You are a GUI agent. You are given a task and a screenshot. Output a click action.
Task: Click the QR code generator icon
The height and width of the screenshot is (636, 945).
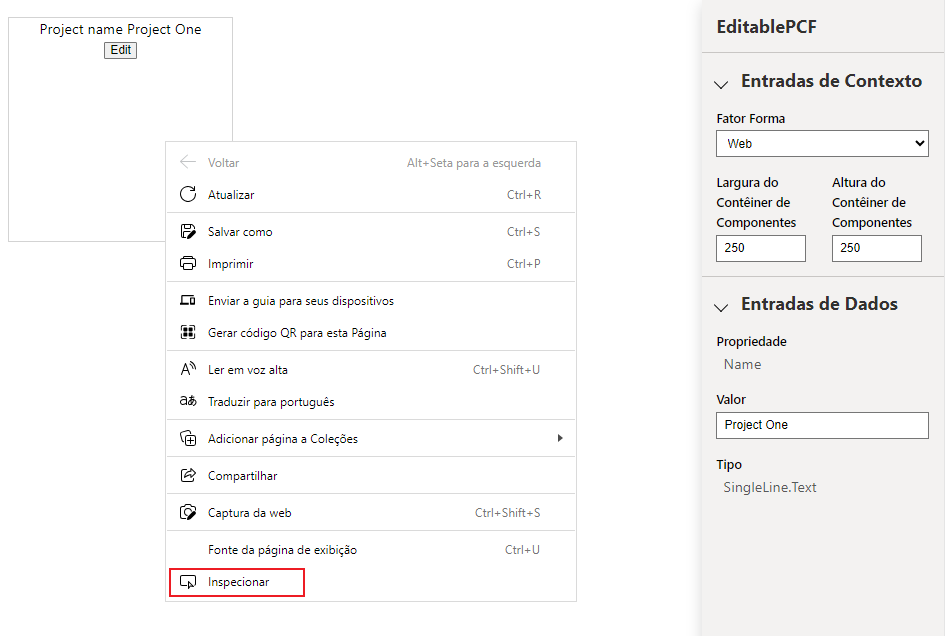[x=188, y=332]
